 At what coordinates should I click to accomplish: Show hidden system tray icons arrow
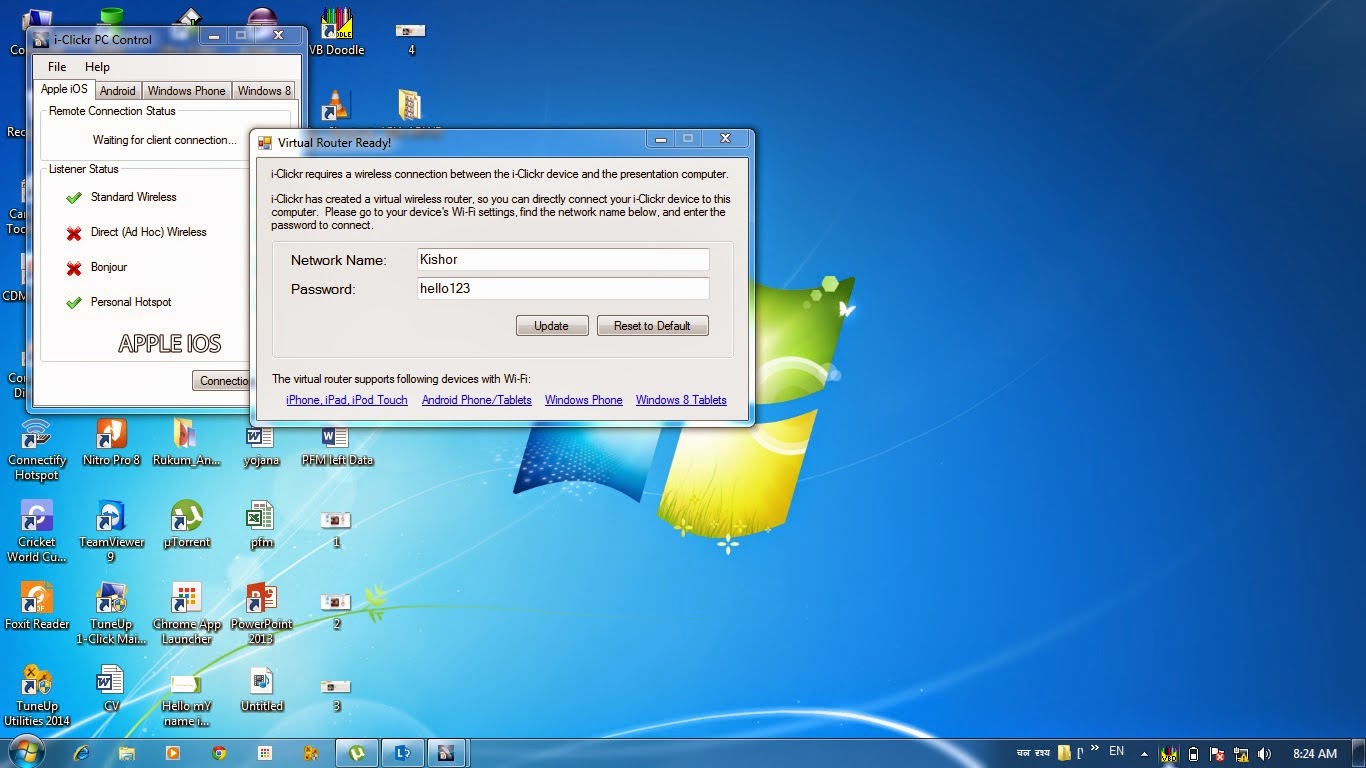click(1144, 754)
